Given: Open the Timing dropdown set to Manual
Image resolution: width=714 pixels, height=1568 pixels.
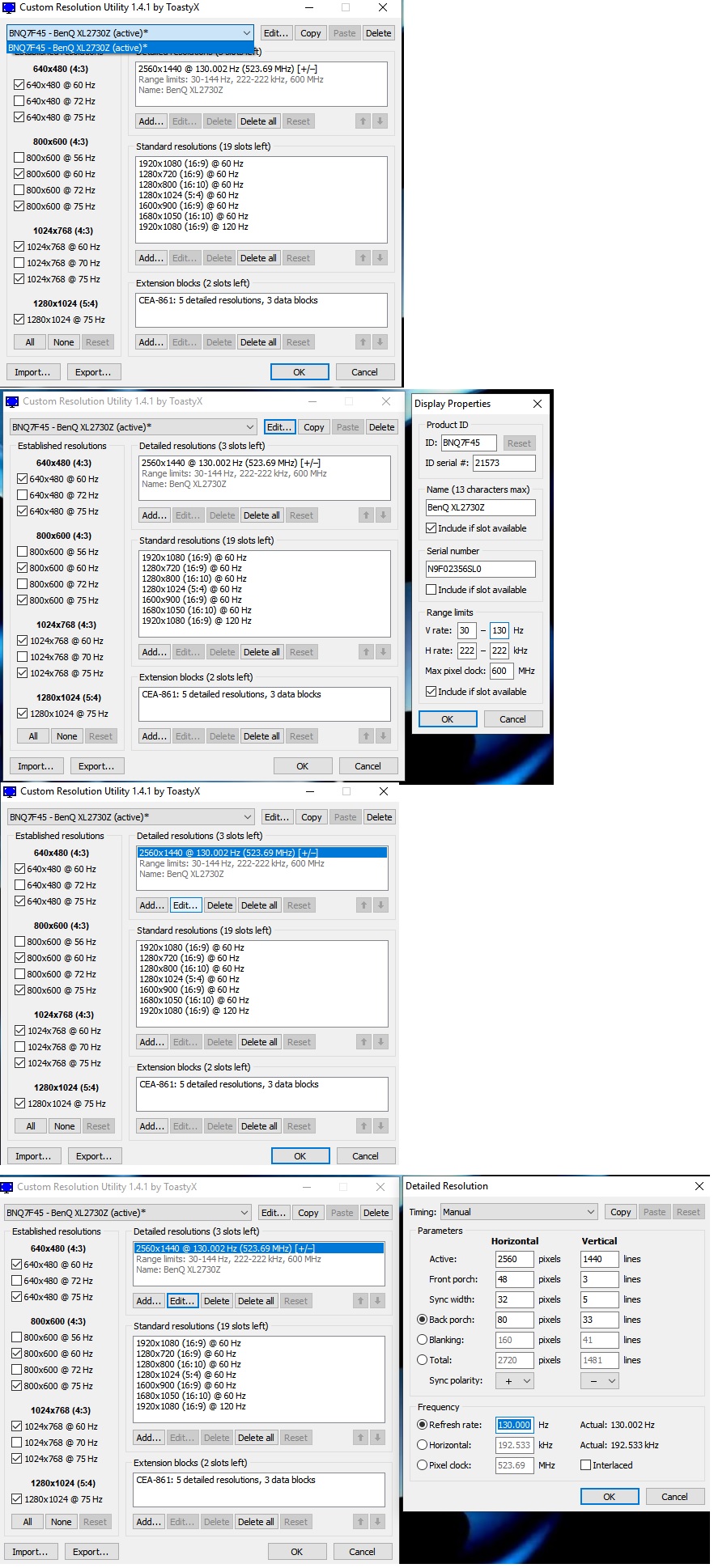Looking at the screenshot, I should tap(519, 1212).
